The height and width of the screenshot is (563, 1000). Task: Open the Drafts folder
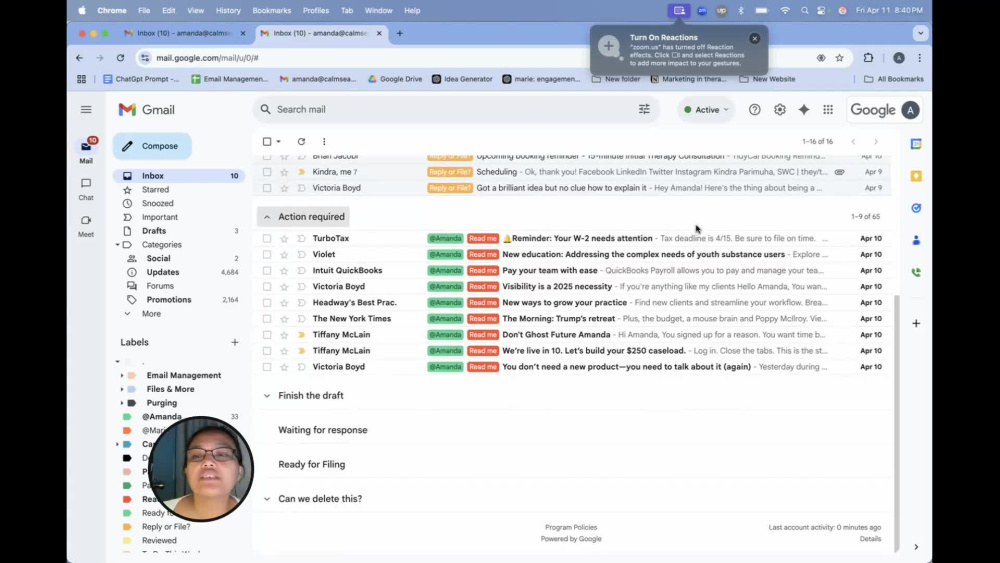coord(154,231)
